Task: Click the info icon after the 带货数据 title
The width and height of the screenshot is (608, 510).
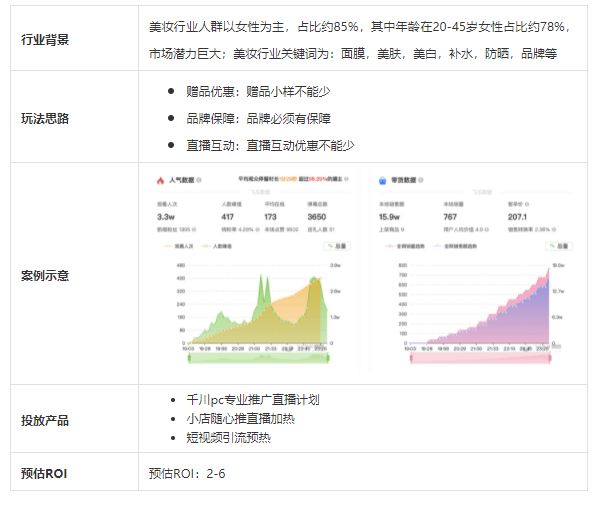Action: click(x=421, y=180)
